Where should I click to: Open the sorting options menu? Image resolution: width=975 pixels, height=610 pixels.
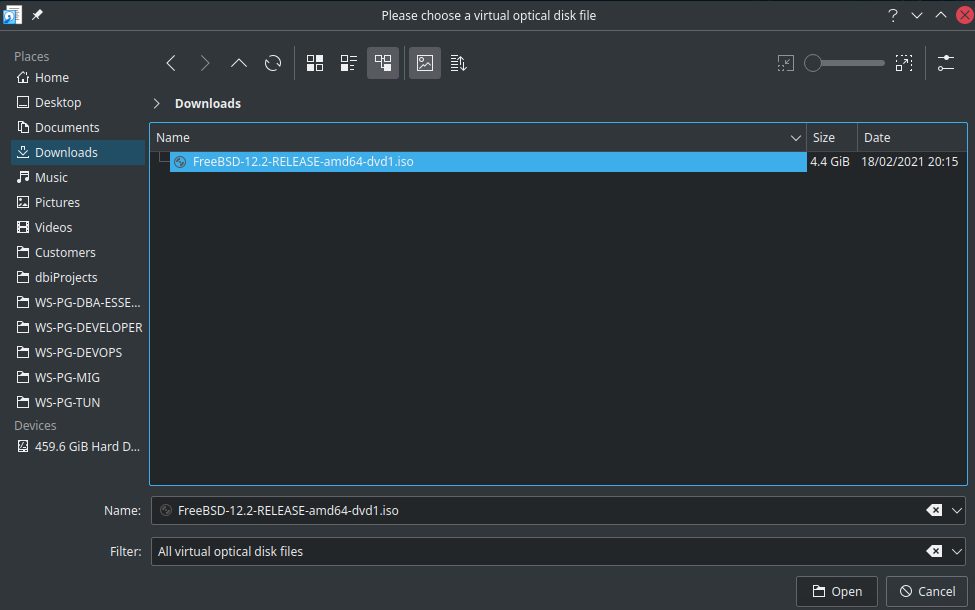(458, 63)
